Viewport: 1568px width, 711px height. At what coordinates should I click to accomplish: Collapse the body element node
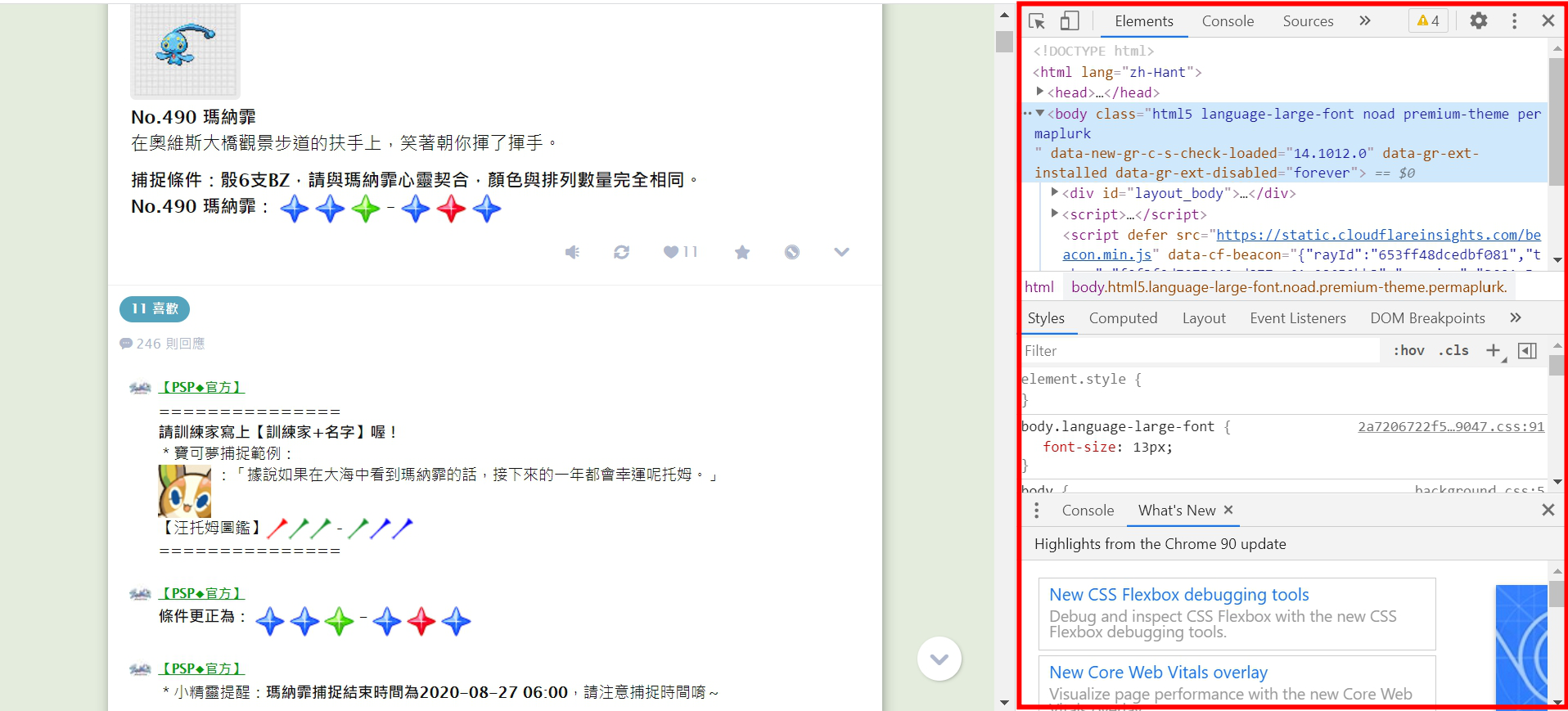tap(1040, 113)
